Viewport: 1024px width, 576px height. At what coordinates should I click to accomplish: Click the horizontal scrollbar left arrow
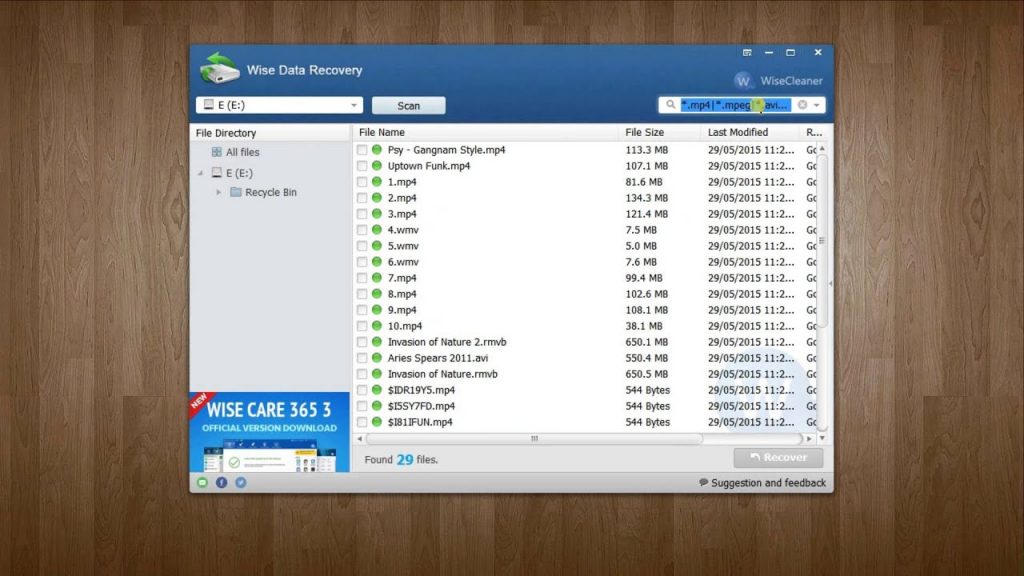click(359, 438)
